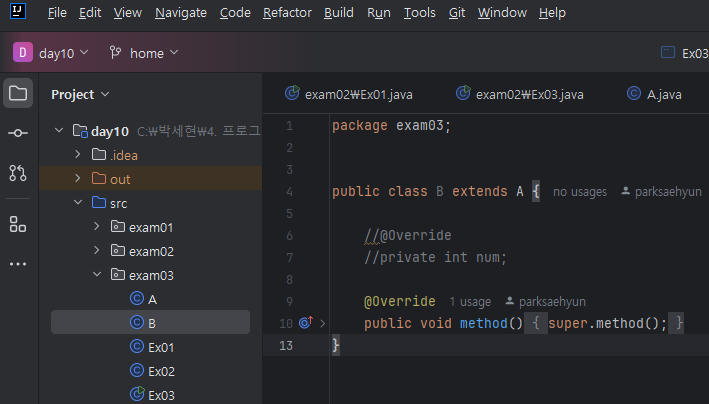709x404 pixels.
Task: Click parksaehyun author hint on class line
Action: pyautogui.click(x=668, y=192)
